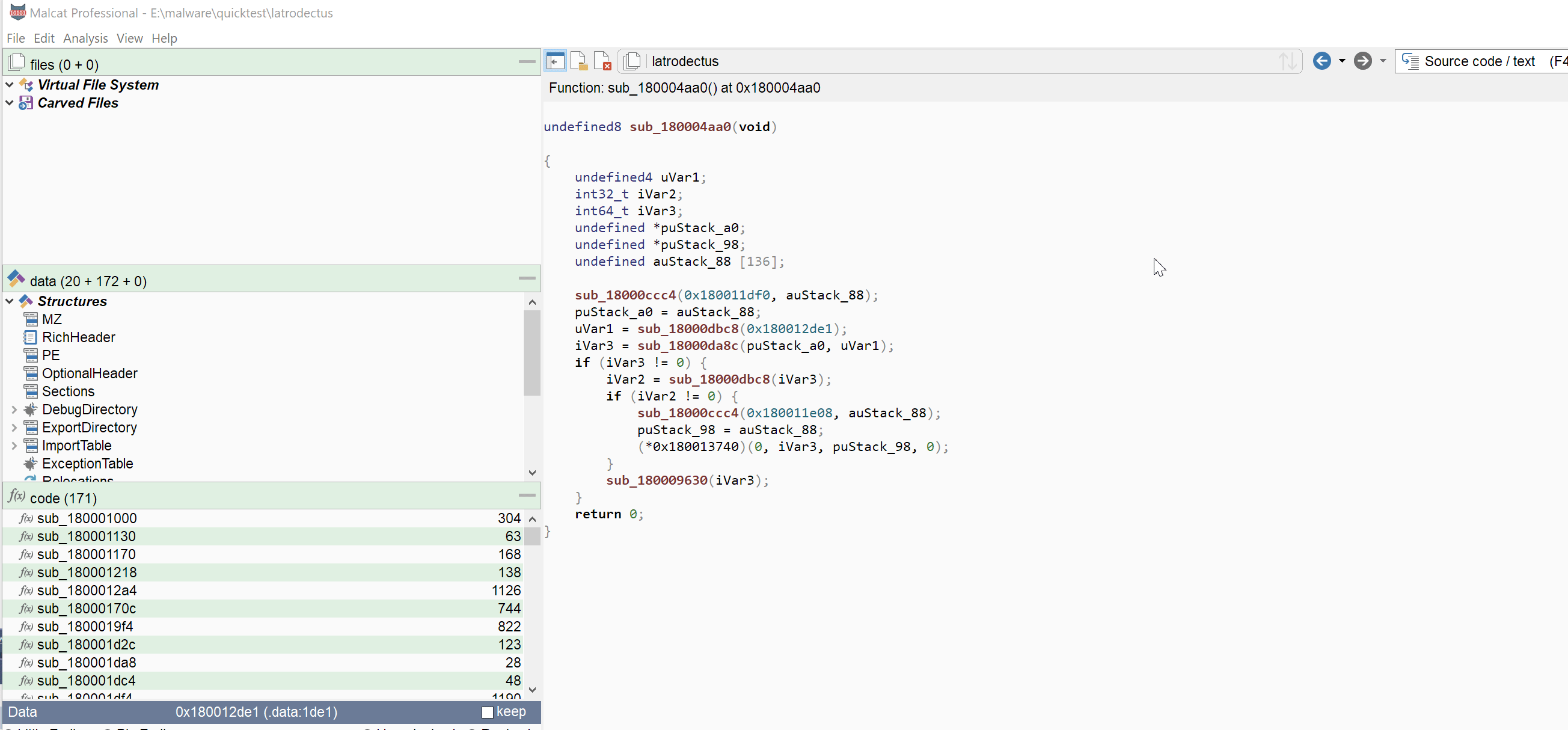Select the RichHeader structure

[79, 337]
